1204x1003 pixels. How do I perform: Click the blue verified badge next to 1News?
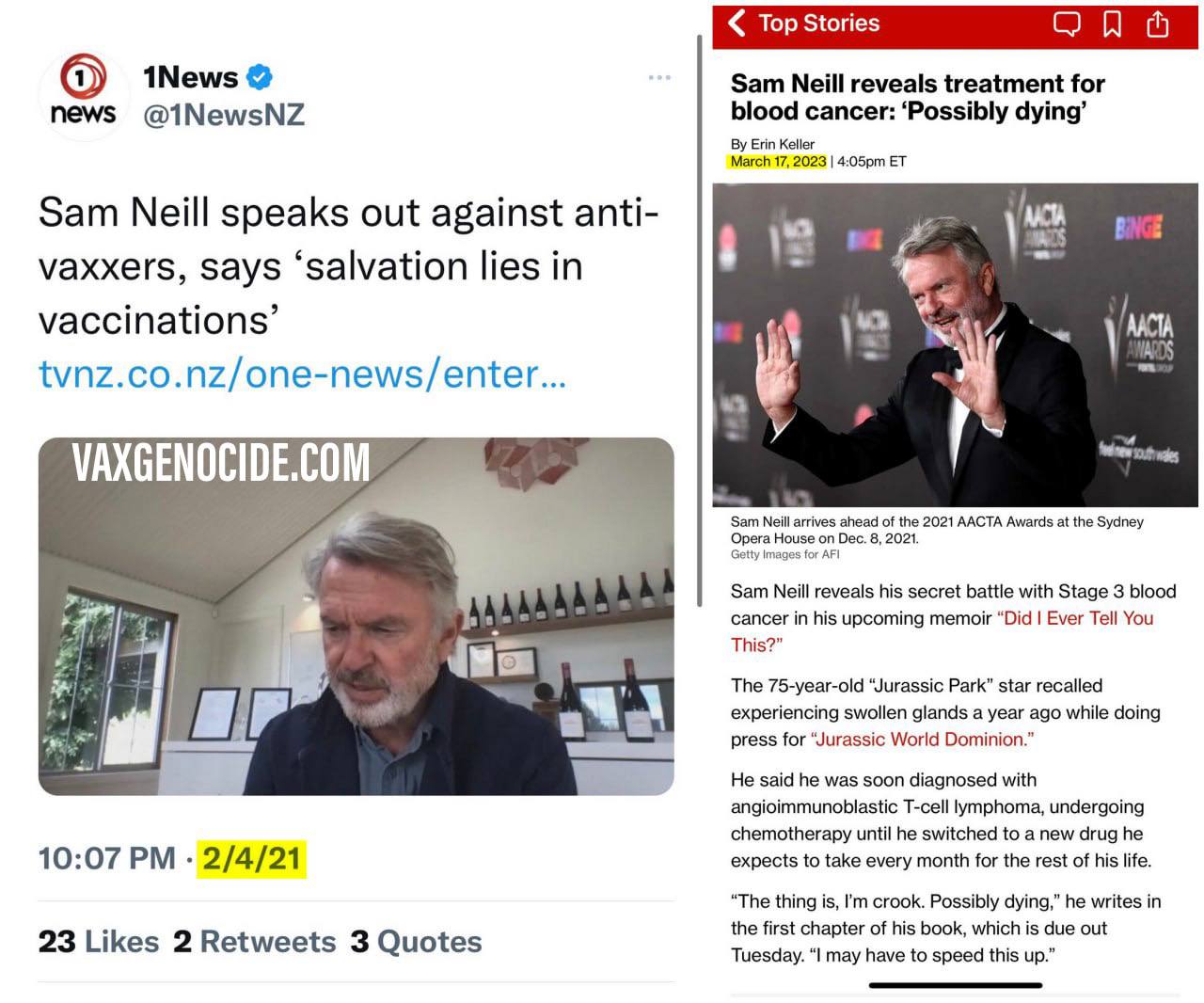pos(261,77)
